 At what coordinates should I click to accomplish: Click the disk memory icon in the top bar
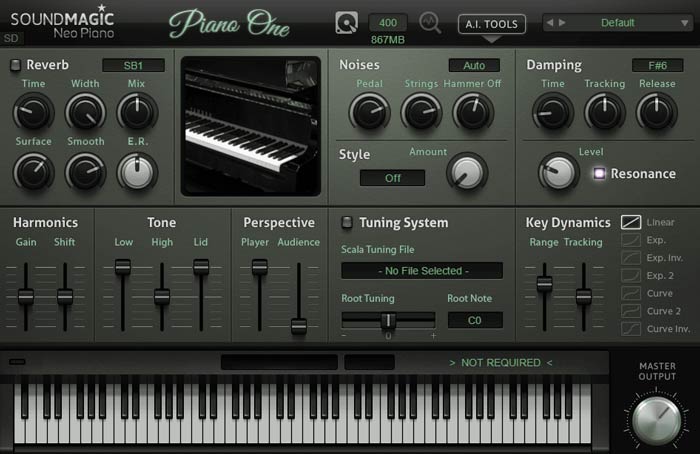tap(347, 23)
